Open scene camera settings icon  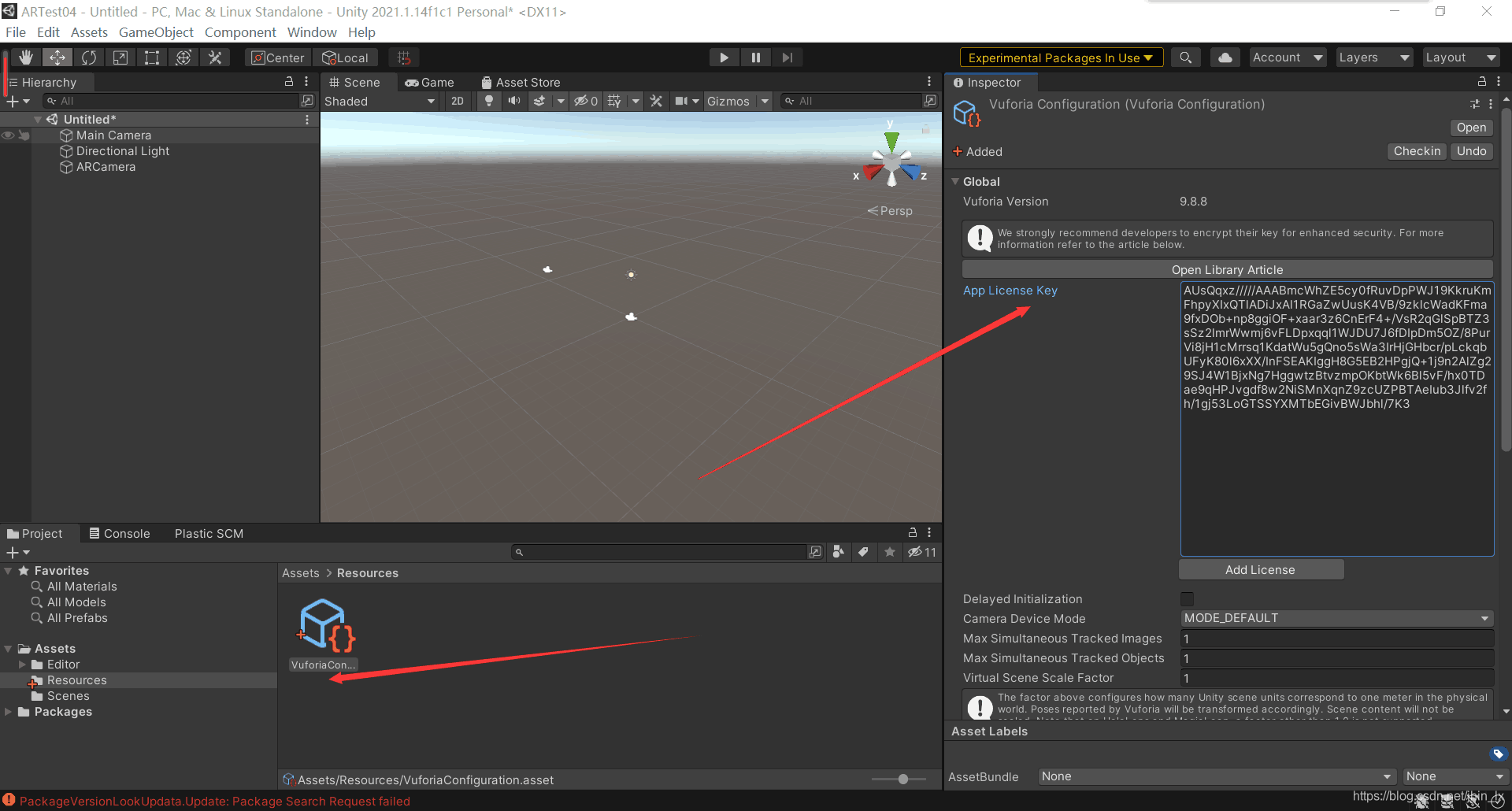tap(682, 101)
